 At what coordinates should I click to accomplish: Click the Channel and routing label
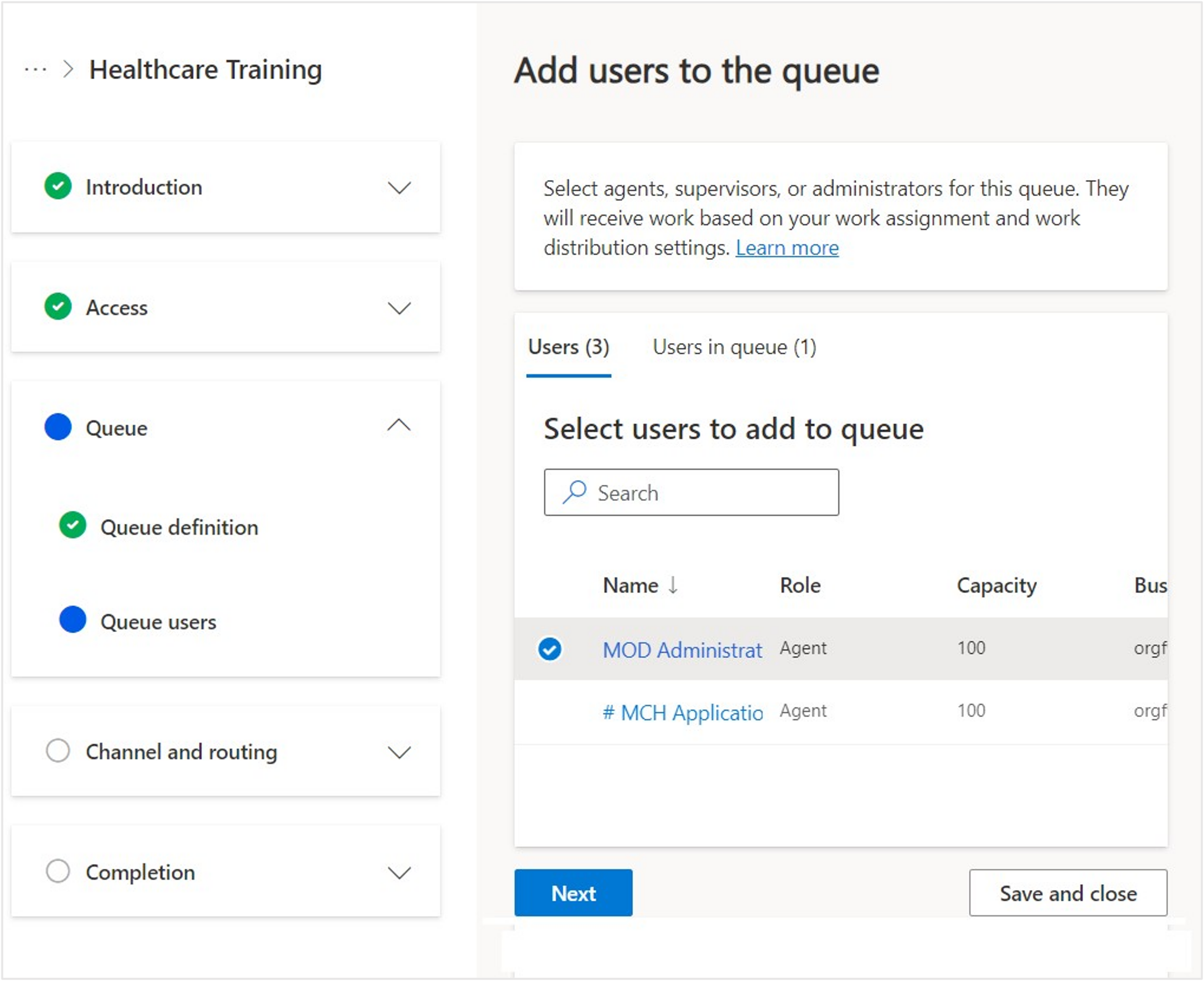tap(181, 752)
